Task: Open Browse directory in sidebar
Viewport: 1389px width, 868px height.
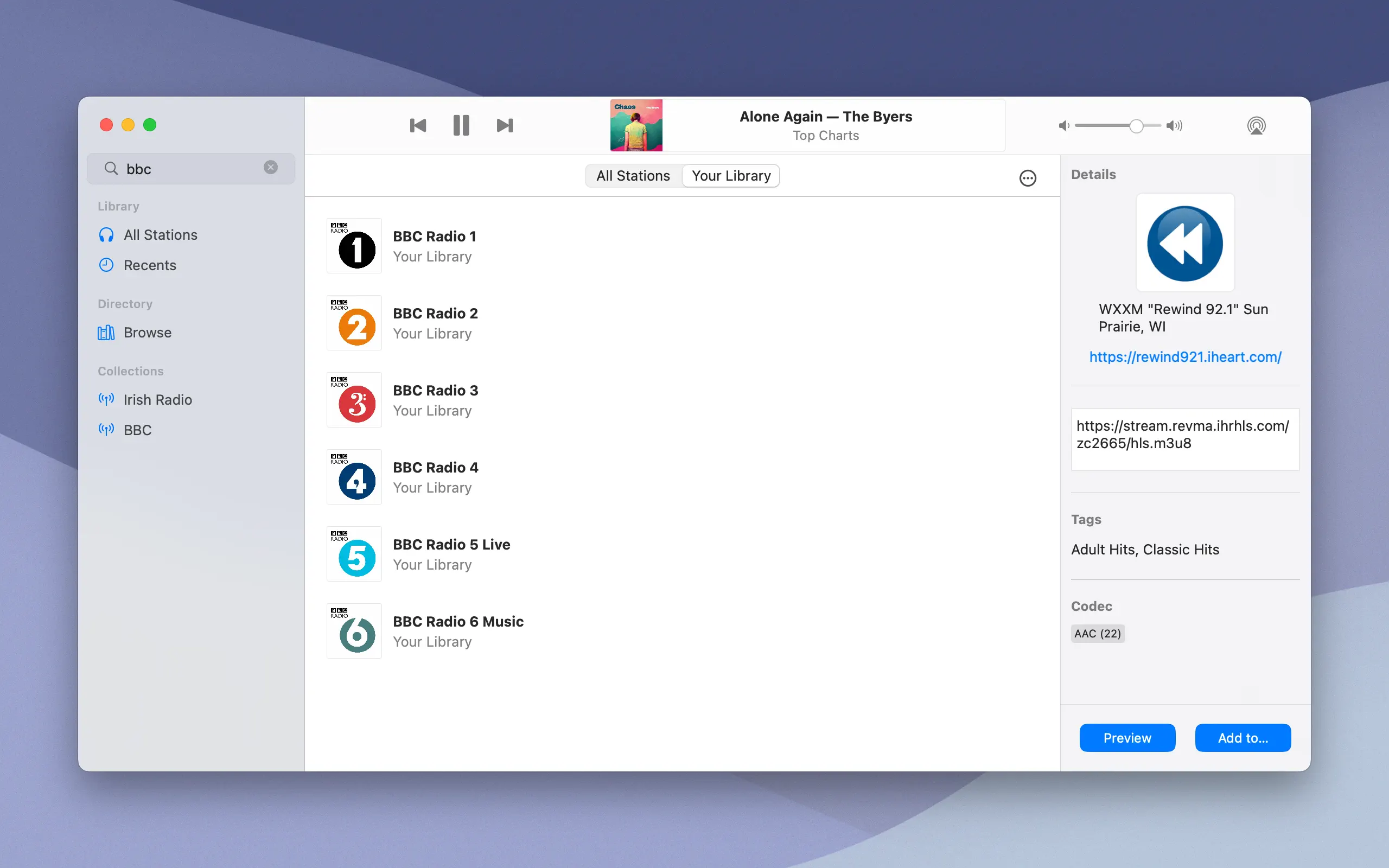Action: (148, 333)
